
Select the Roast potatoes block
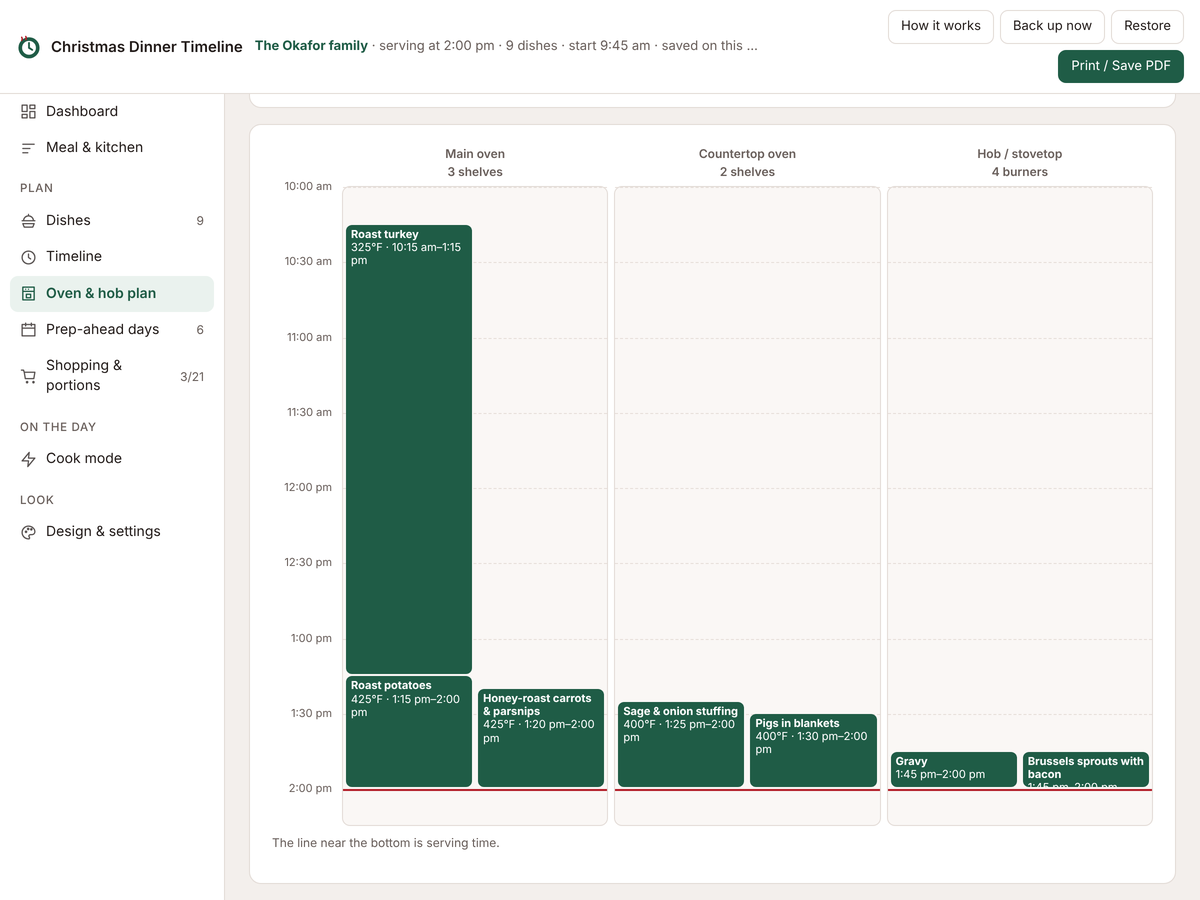(x=409, y=732)
